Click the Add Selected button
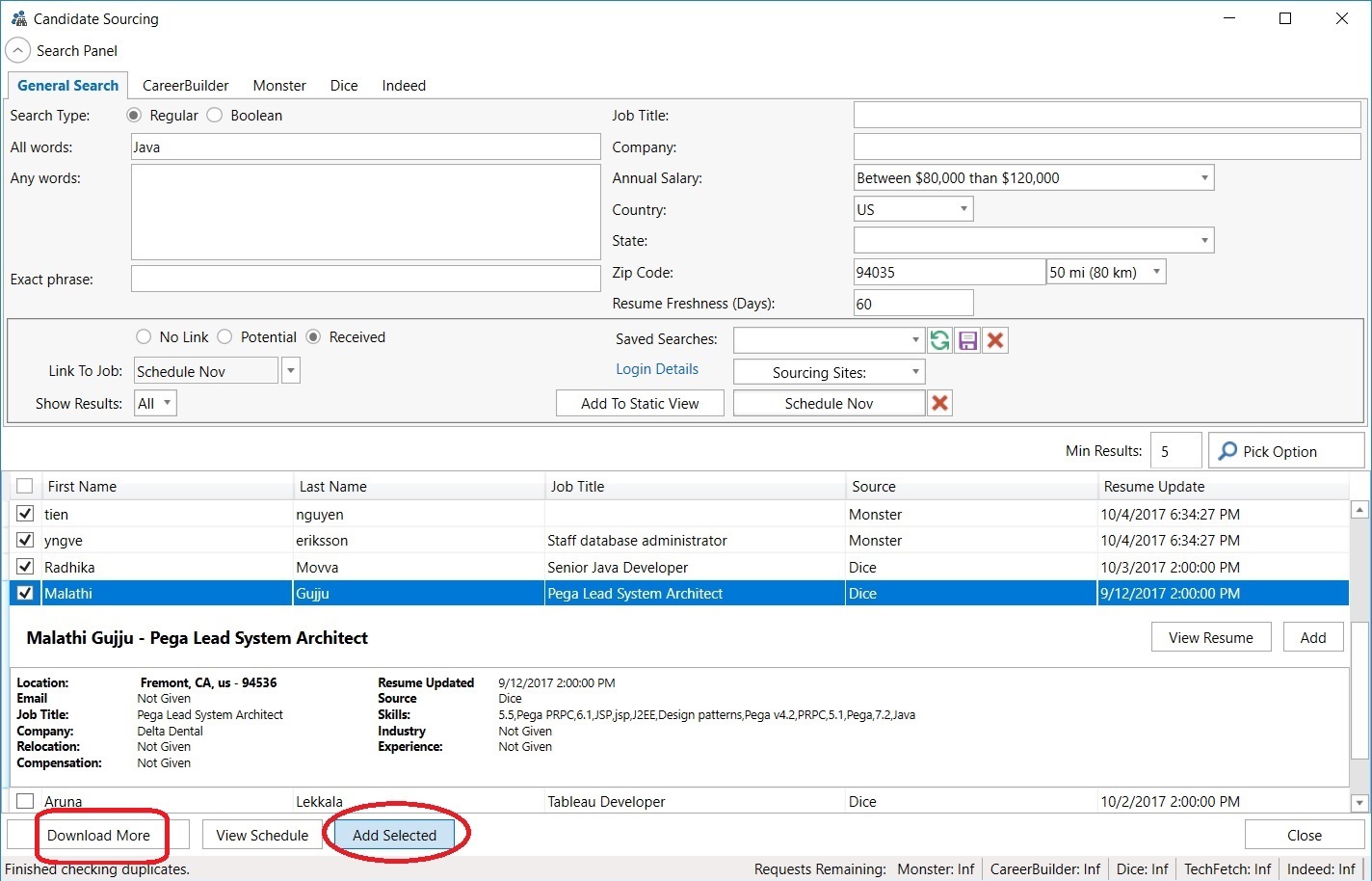 [394, 835]
